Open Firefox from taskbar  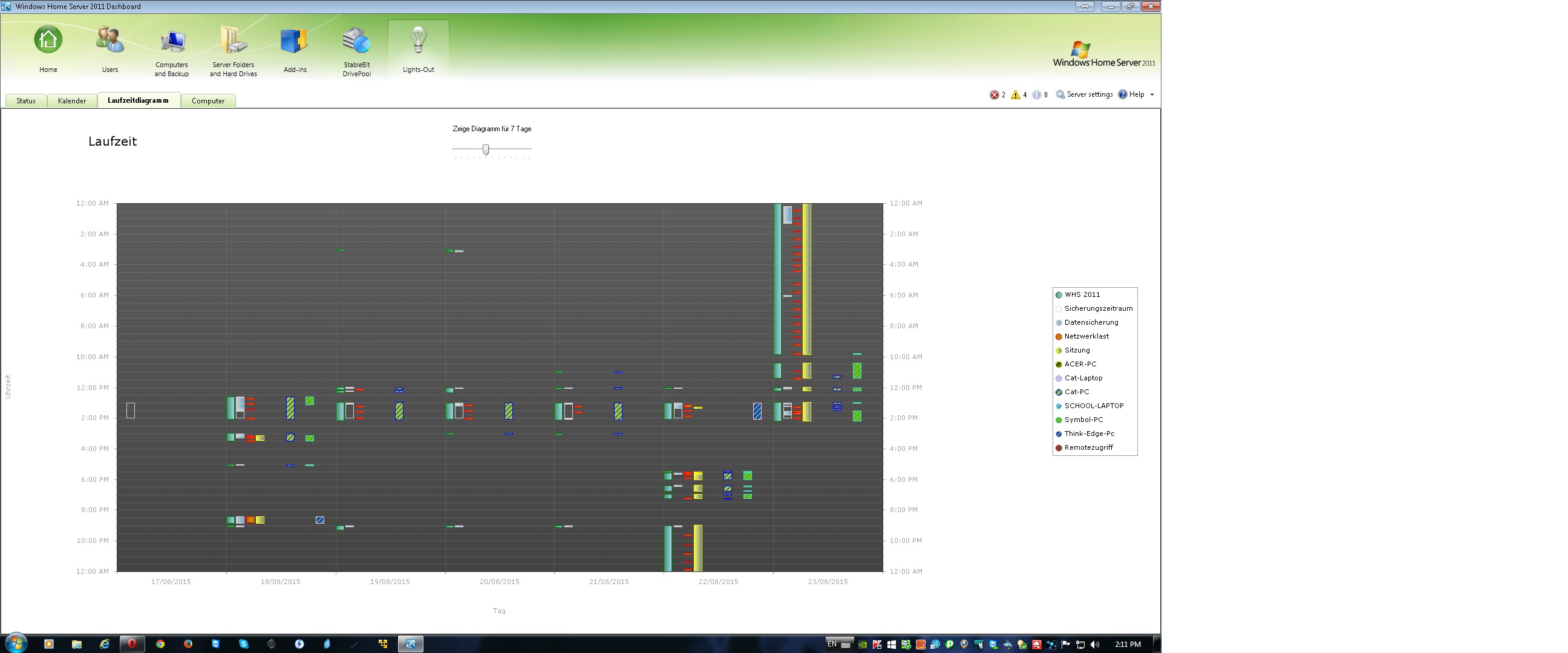(188, 644)
